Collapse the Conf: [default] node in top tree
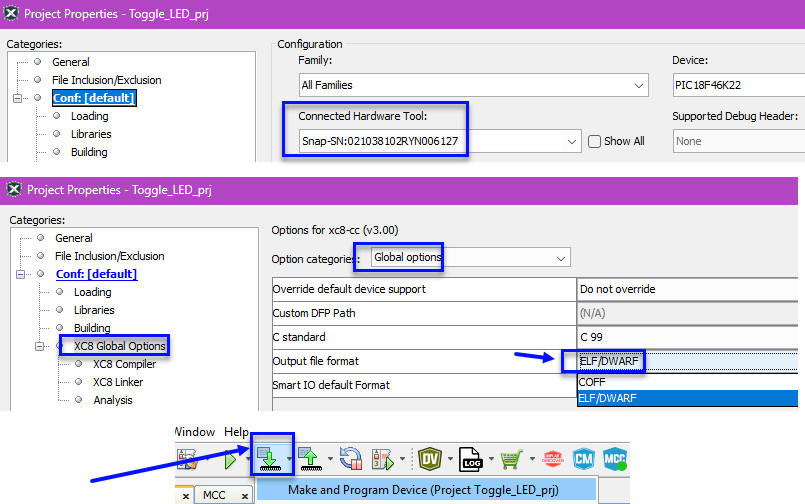The height and width of the screenshot is (504, 805). [x=17, y=98]
